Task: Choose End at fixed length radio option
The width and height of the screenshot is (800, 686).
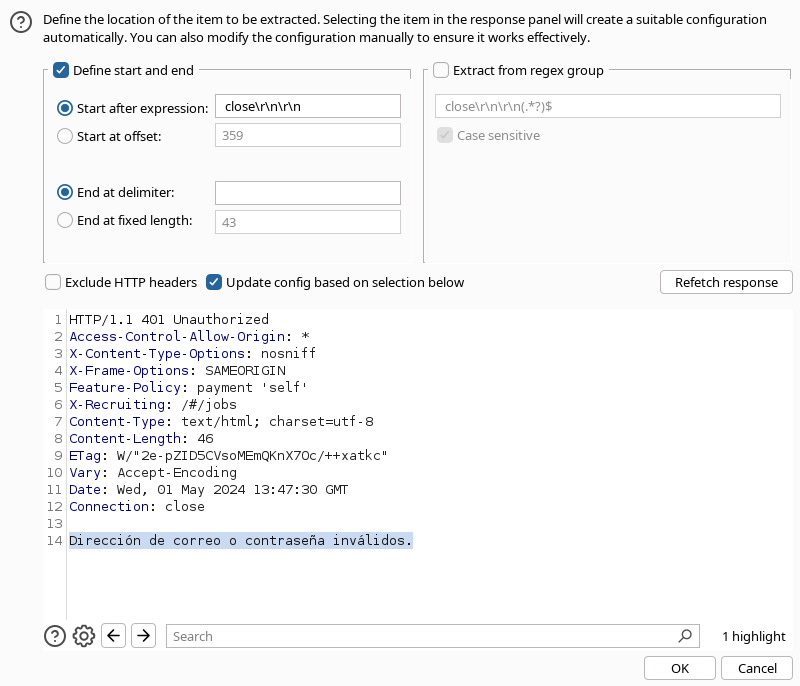Action: 65,221
